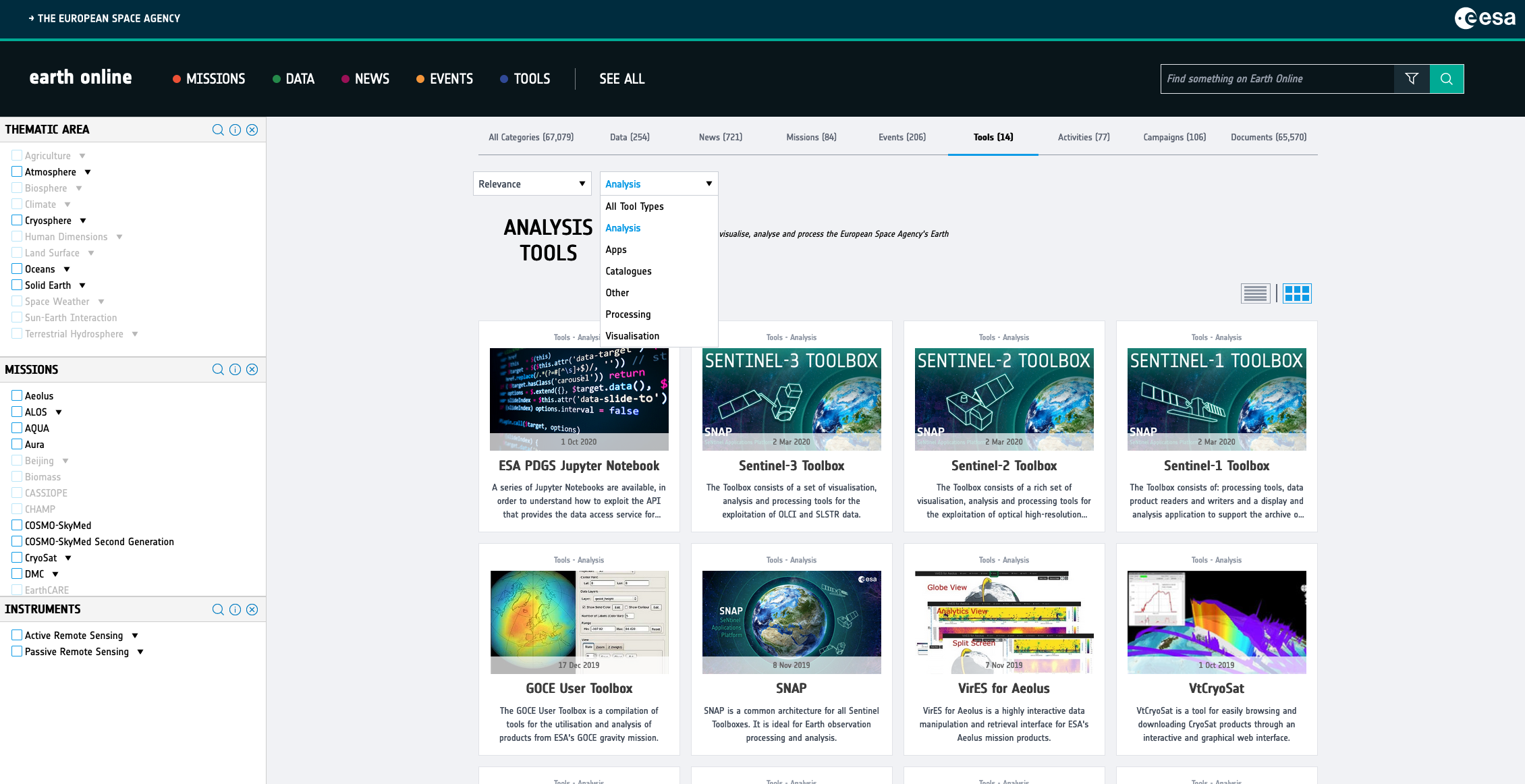Click the arrow beside The European Space Agency
Viewport: 1525px width, 784px height.
pos(31,18)
